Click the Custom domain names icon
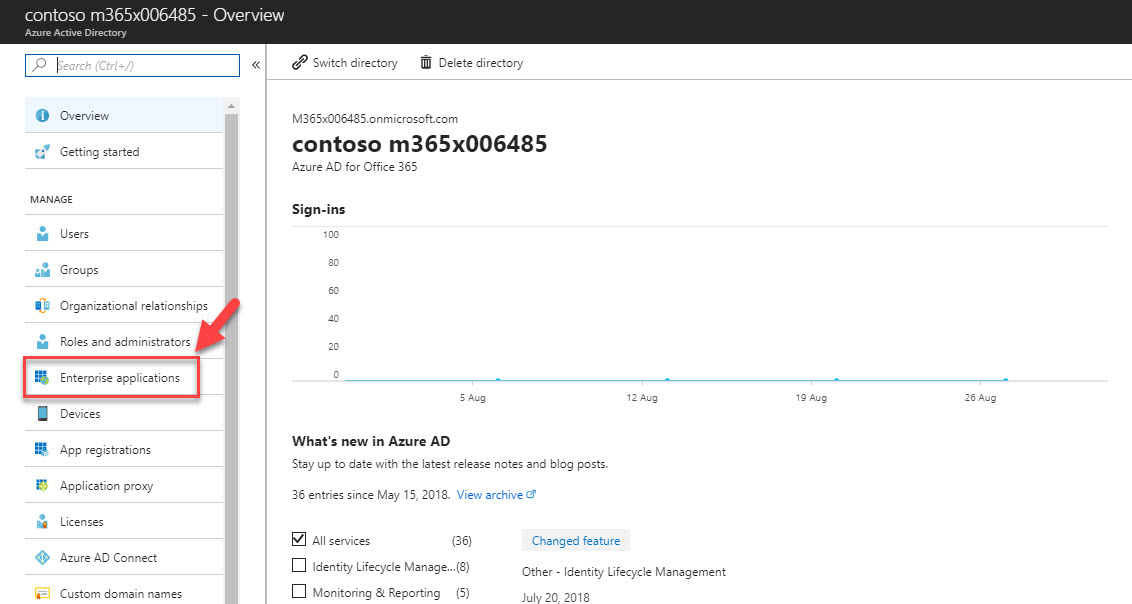Image resolution: width=1132 pixels, height=604 pixels. [x=42, y=594]
